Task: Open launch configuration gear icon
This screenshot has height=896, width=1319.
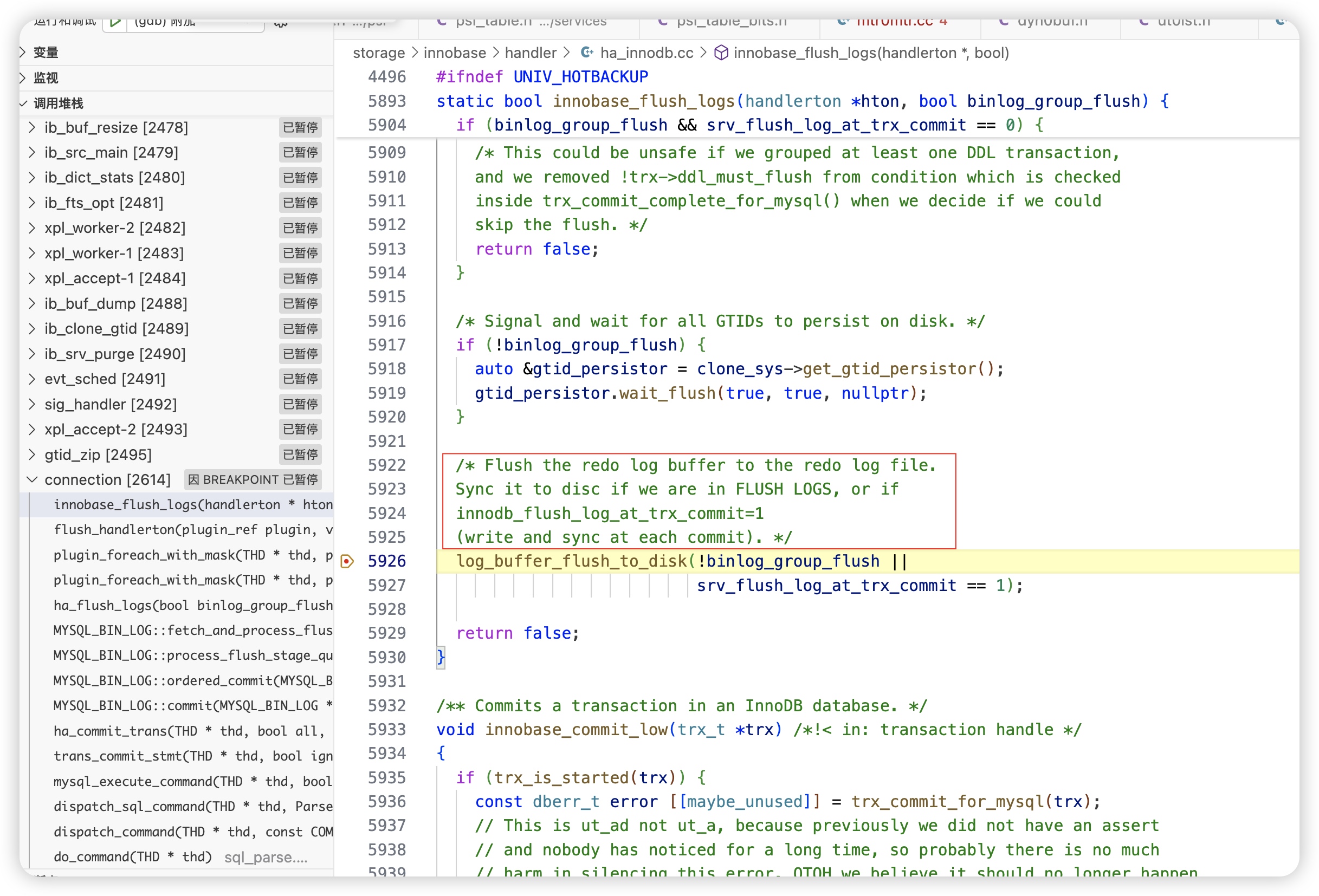Action: point(280,23)
